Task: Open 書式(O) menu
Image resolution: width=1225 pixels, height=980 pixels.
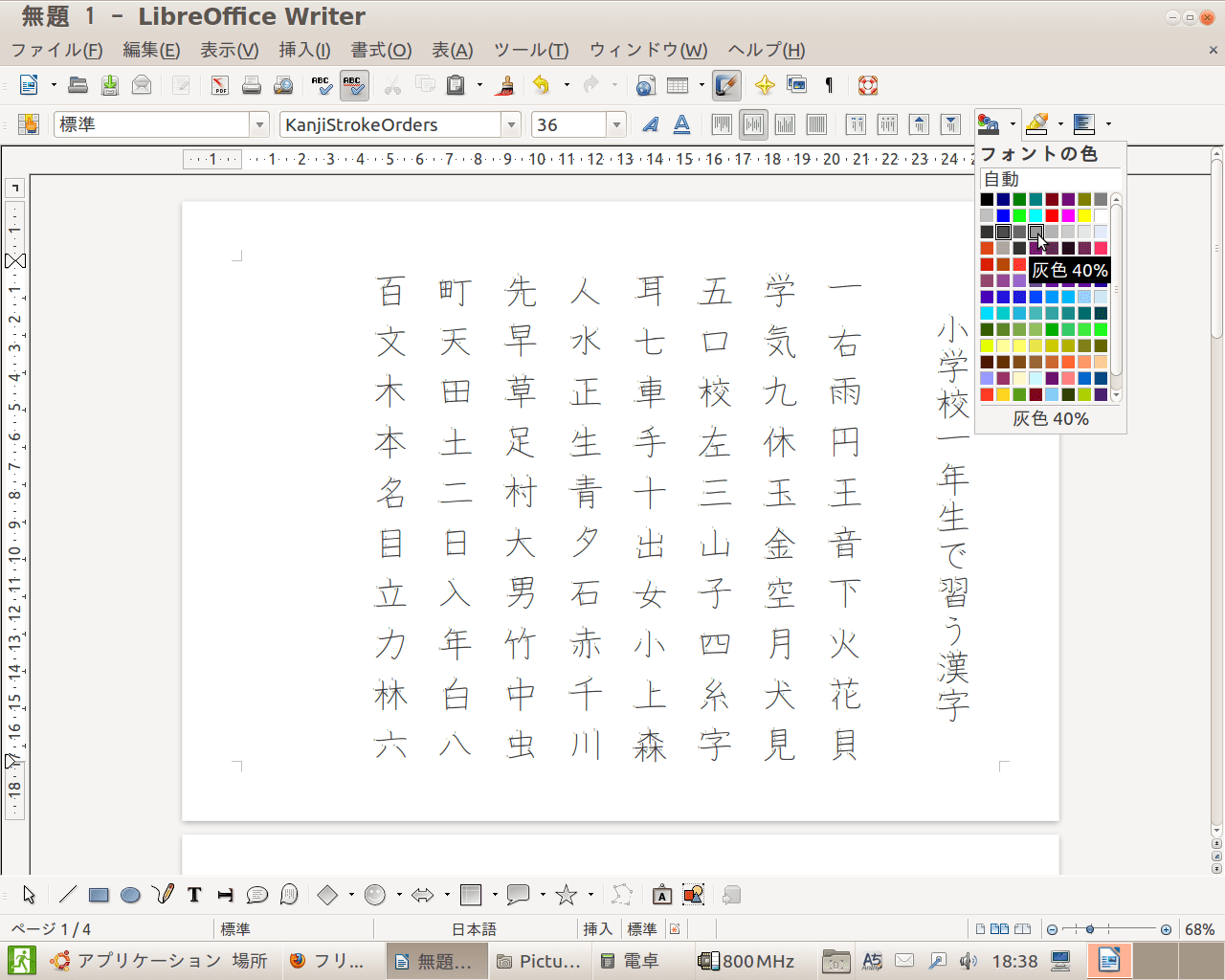Action: point(381,50)
